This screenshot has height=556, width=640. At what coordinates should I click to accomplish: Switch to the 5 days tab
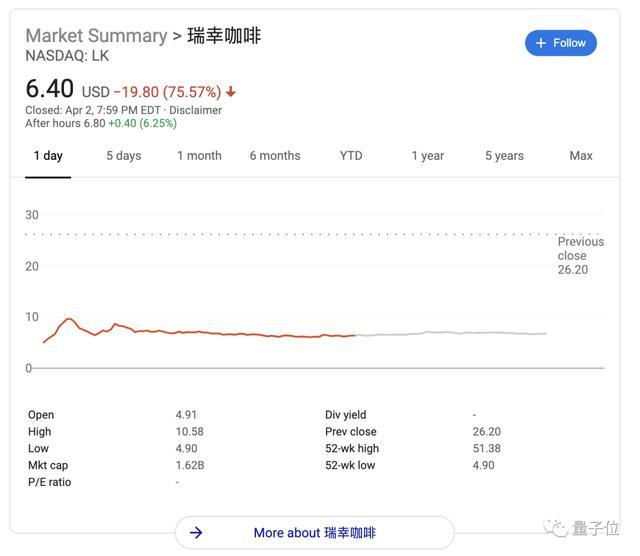click(124, 156)
